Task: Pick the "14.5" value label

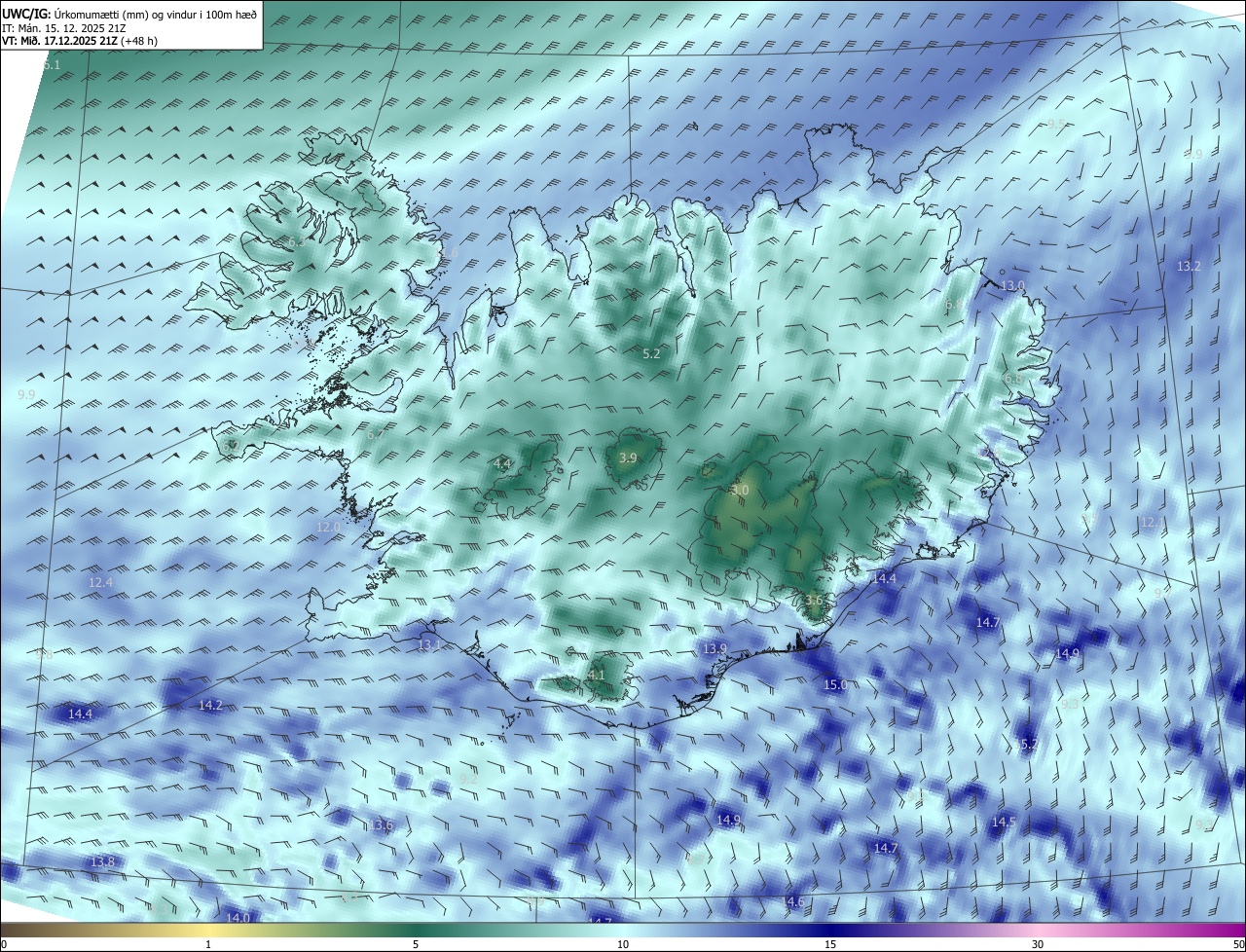Action: [1004, 823]
